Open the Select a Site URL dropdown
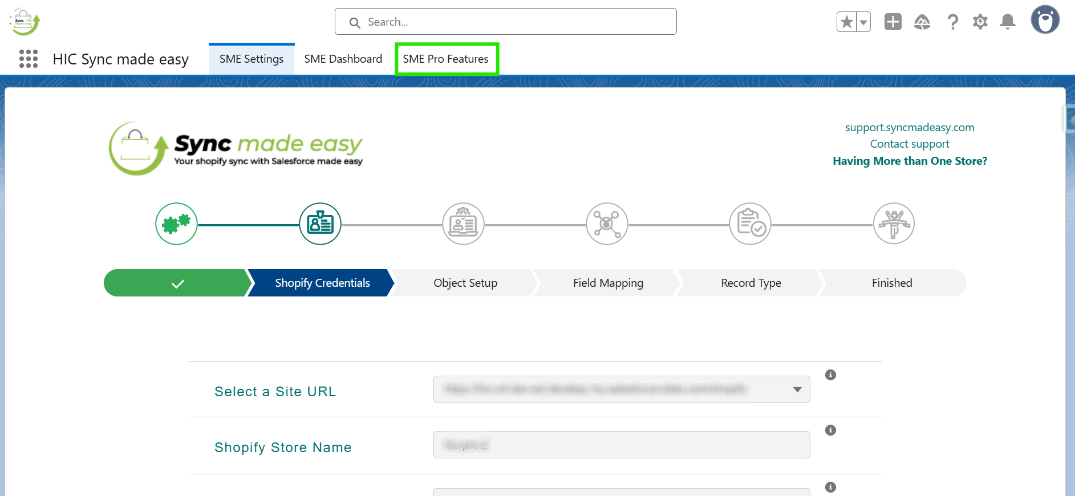Screen dimensions: 1075x496 (x=622, y=389)
